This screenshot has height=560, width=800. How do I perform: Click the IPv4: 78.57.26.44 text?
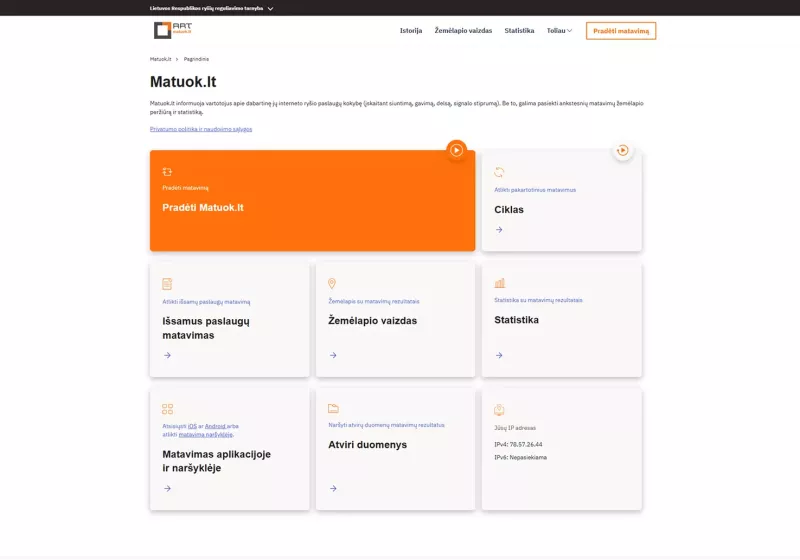pos(518,445)
